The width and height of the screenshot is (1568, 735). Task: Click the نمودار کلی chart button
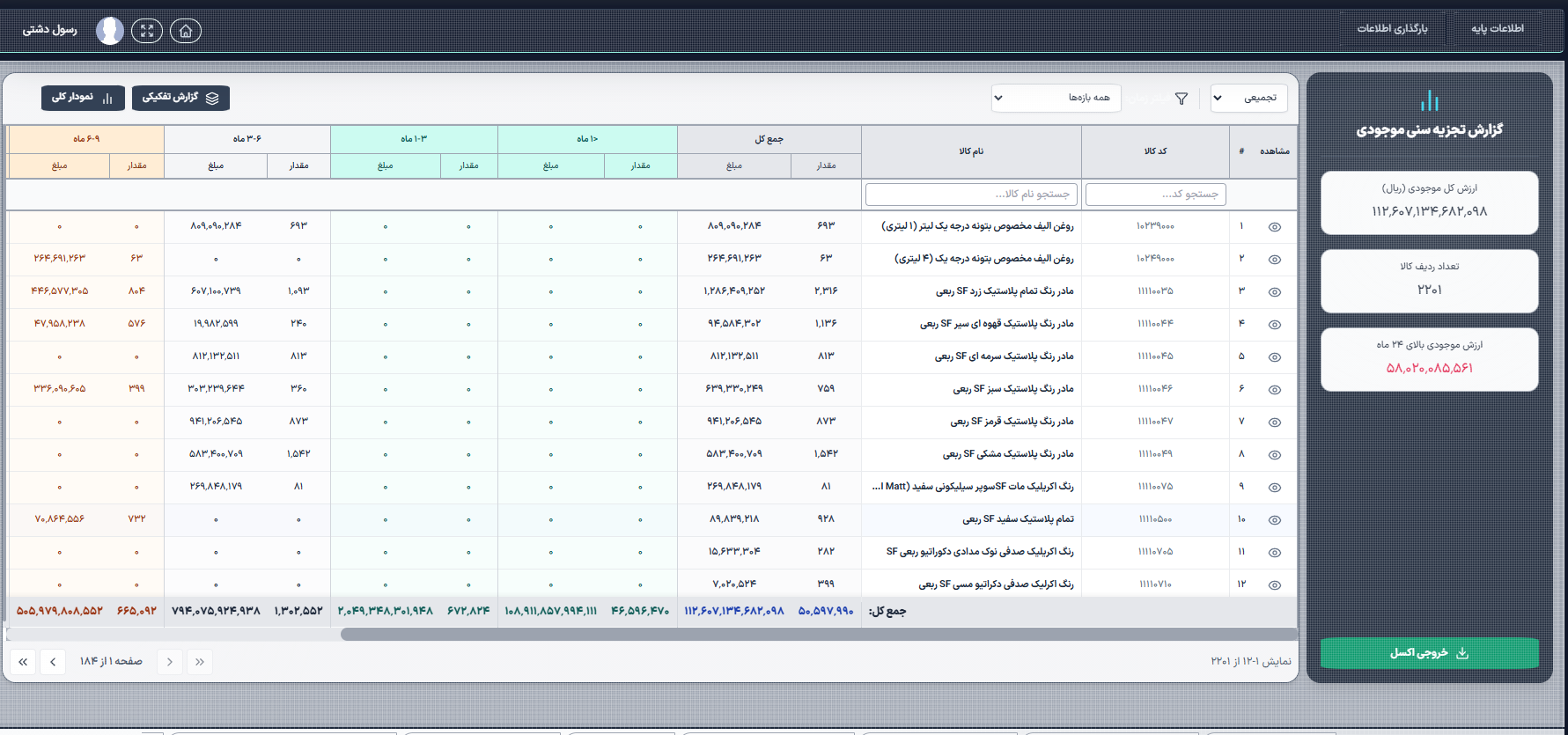pyautogui.click(x=83, y=98)
